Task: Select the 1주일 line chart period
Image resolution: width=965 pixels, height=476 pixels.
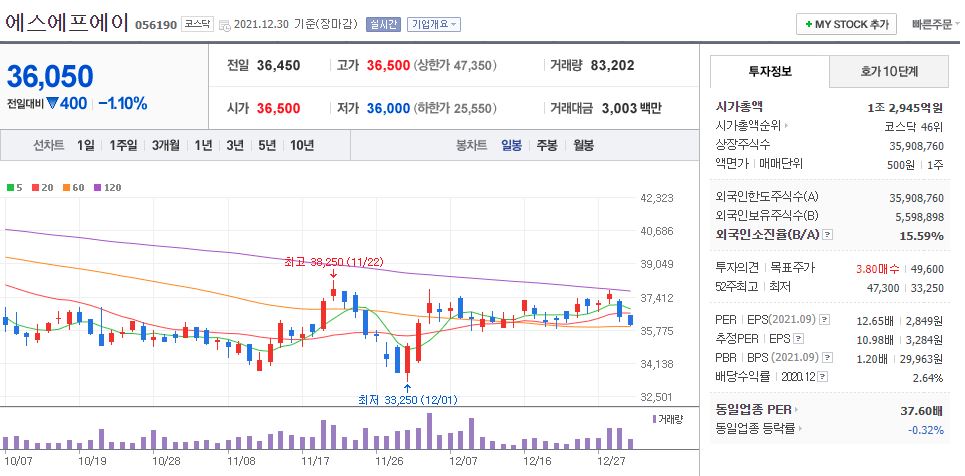Action: tap(124, 146)
